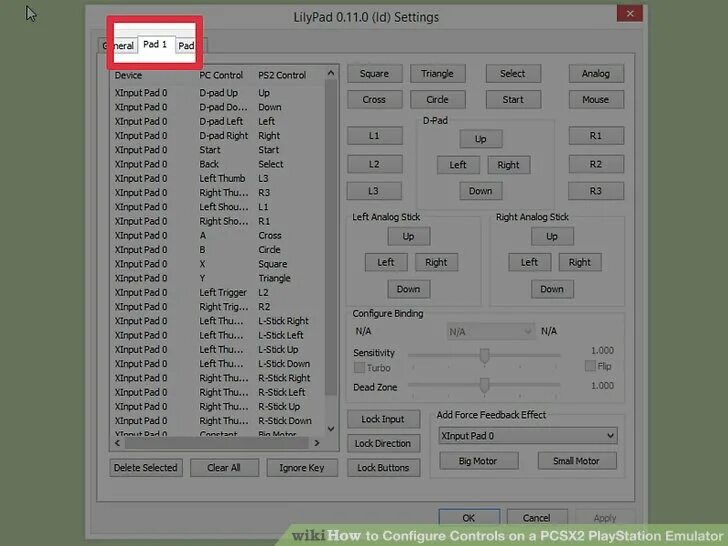Click the Lock Input button
This screenshot has height=546, width=728.
tap(384, 419)
